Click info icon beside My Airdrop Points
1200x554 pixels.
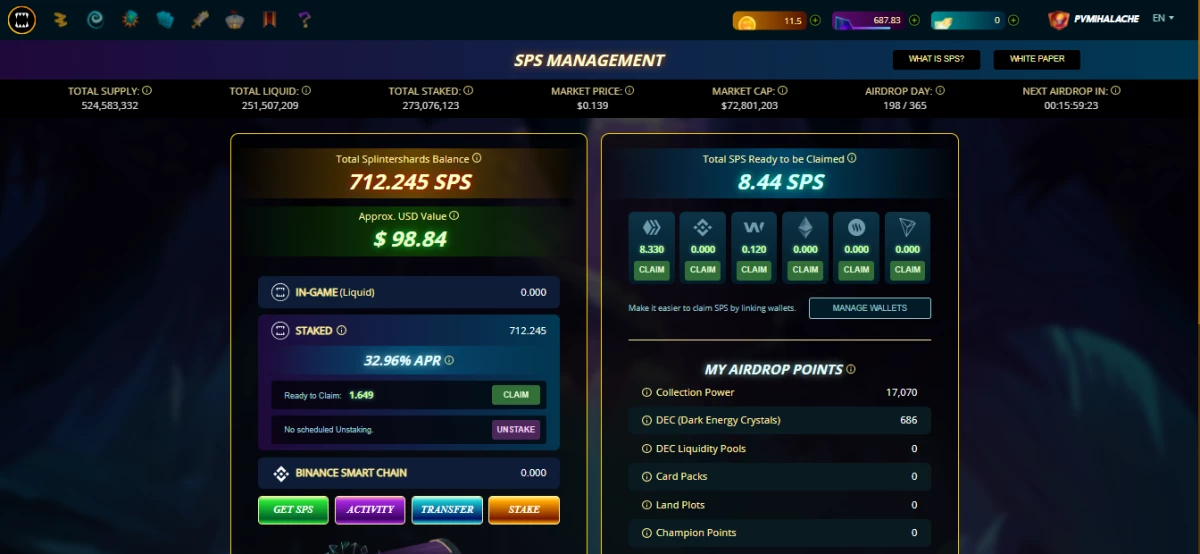[x=851, y=369]
